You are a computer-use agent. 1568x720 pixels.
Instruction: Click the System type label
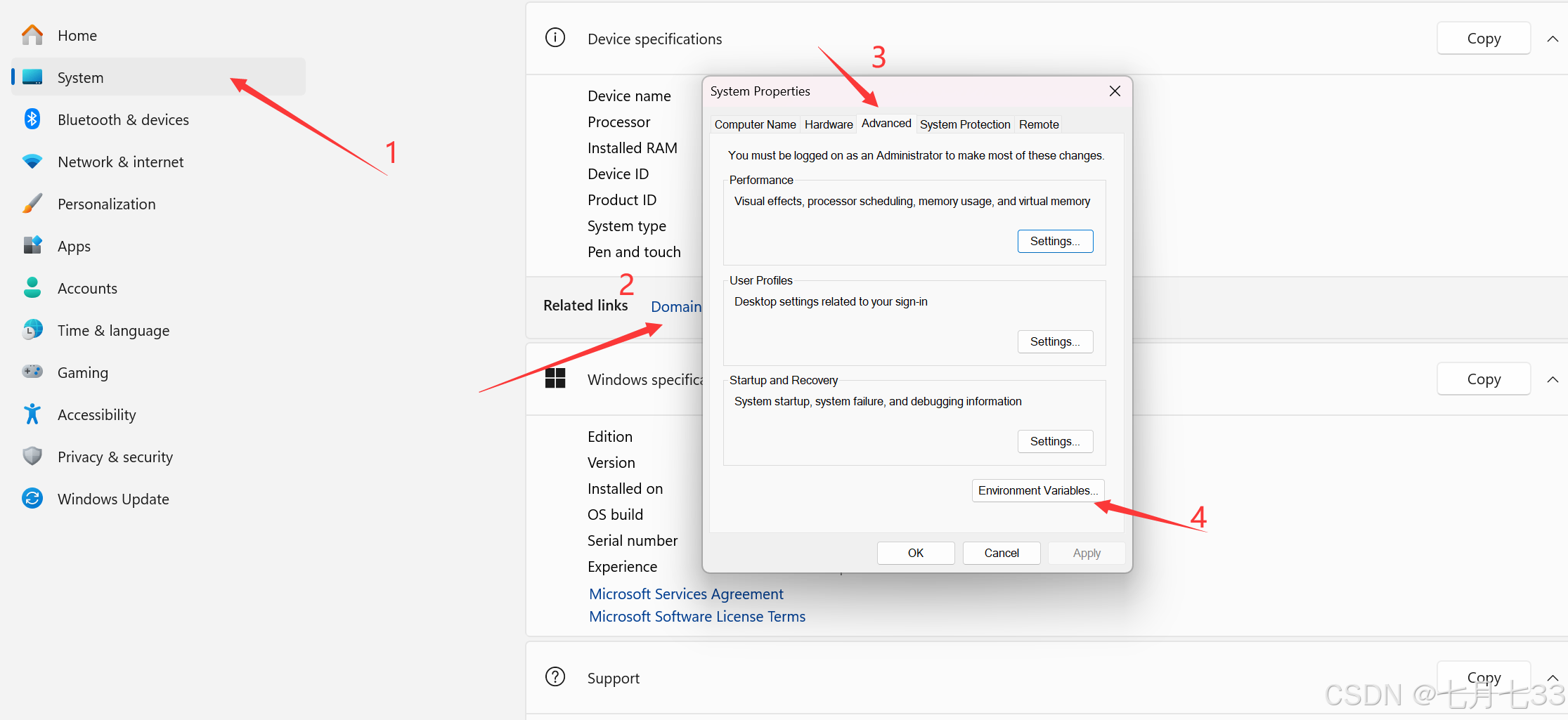point(627,226)
